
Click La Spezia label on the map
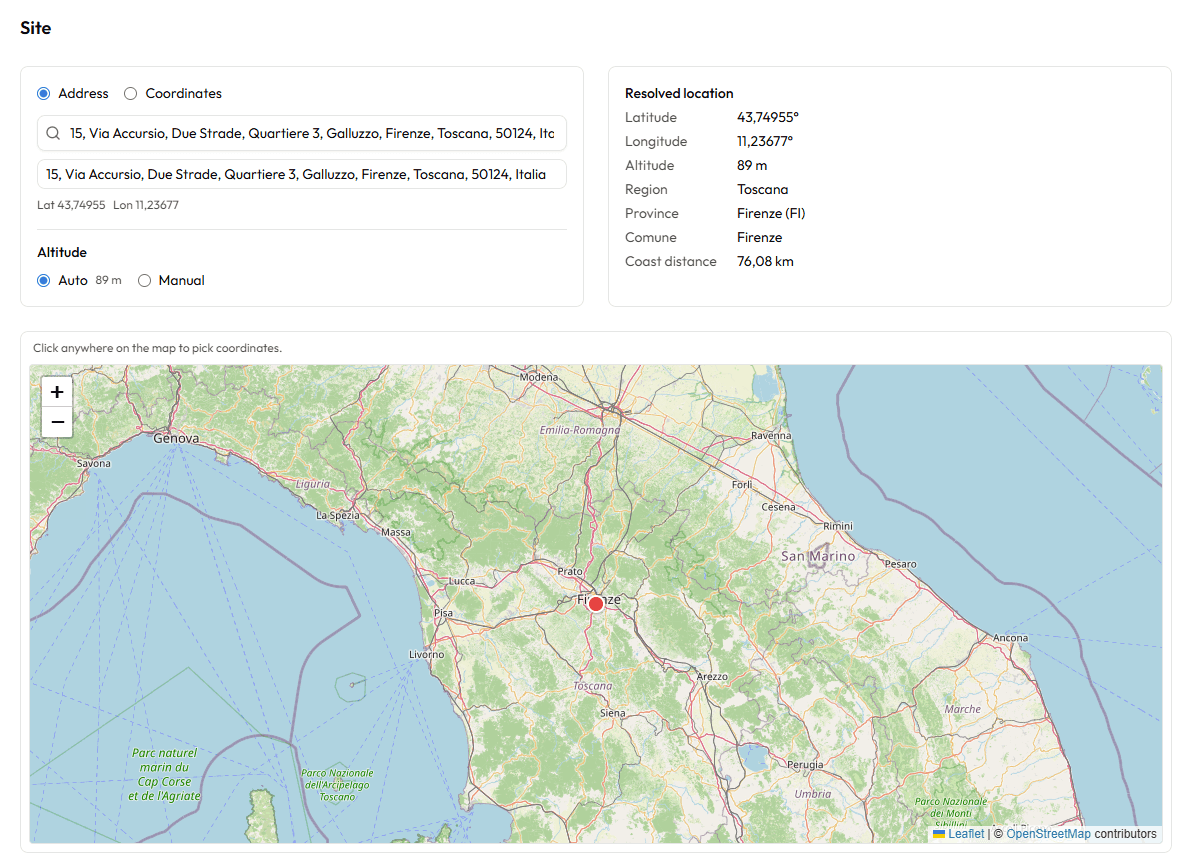[x=338, y=516]
